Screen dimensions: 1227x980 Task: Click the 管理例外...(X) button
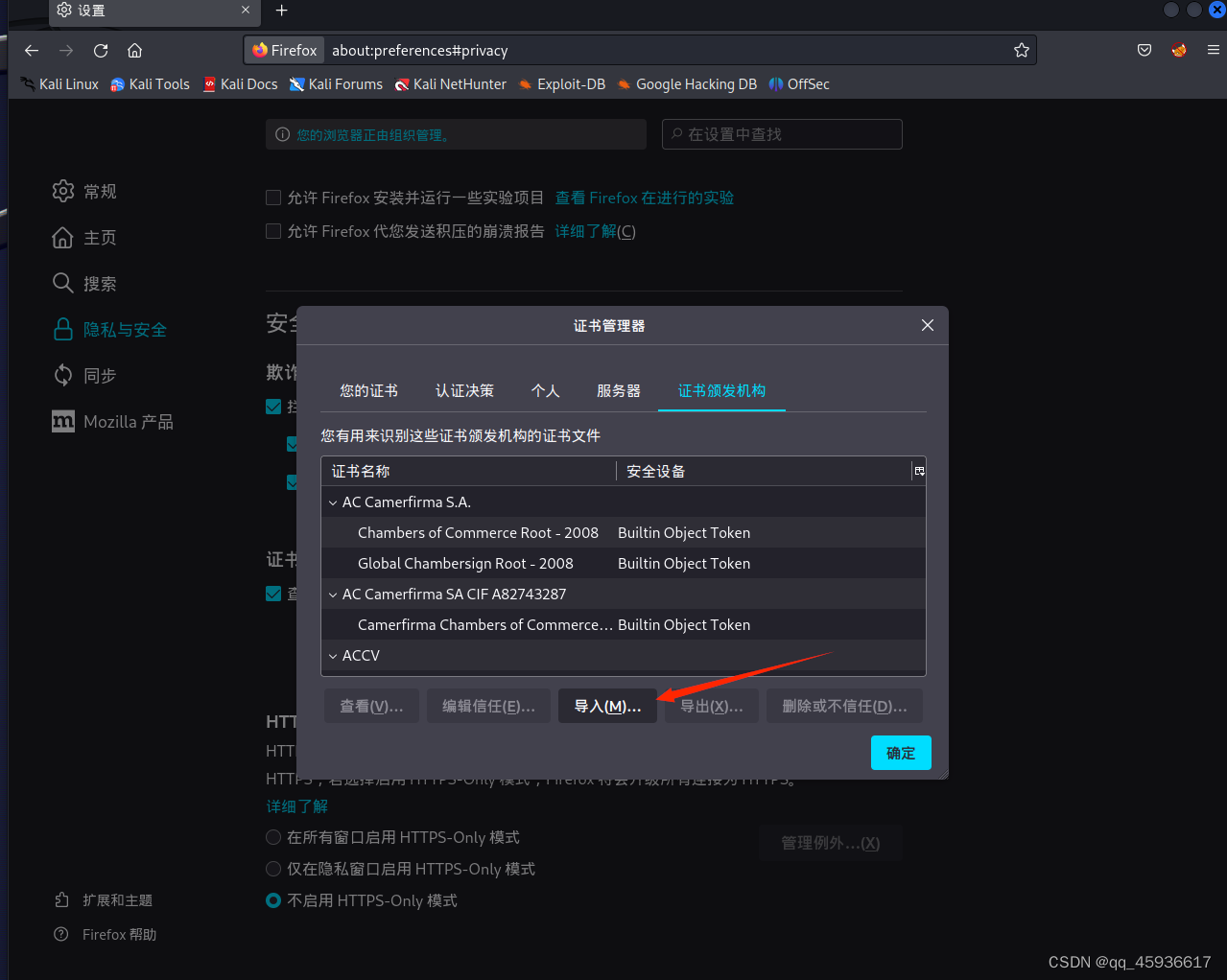coord(831,843)
